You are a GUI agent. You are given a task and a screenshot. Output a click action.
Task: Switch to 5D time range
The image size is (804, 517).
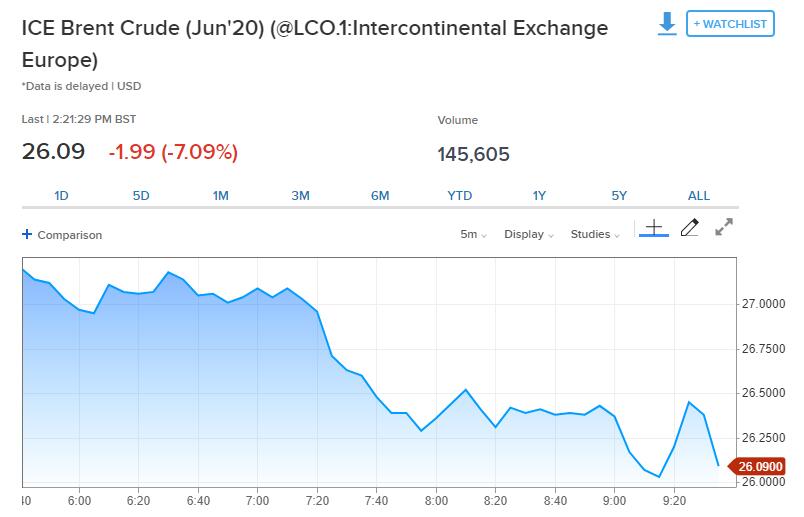pos(141,195)
